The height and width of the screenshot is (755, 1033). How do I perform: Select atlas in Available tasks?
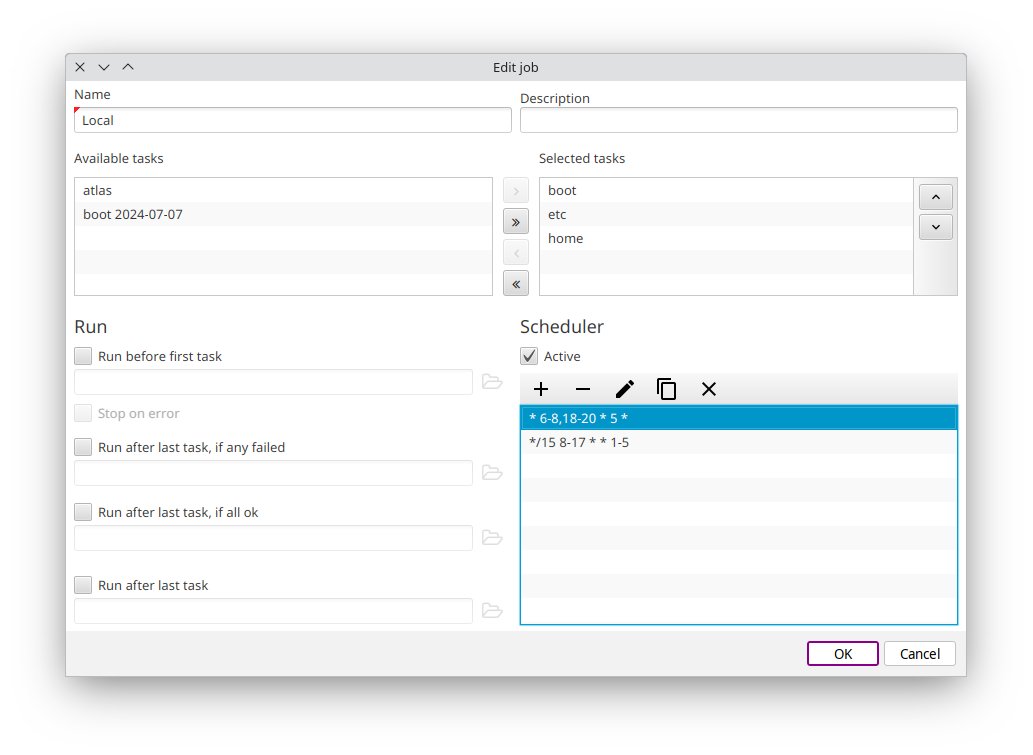coord(283,190)
